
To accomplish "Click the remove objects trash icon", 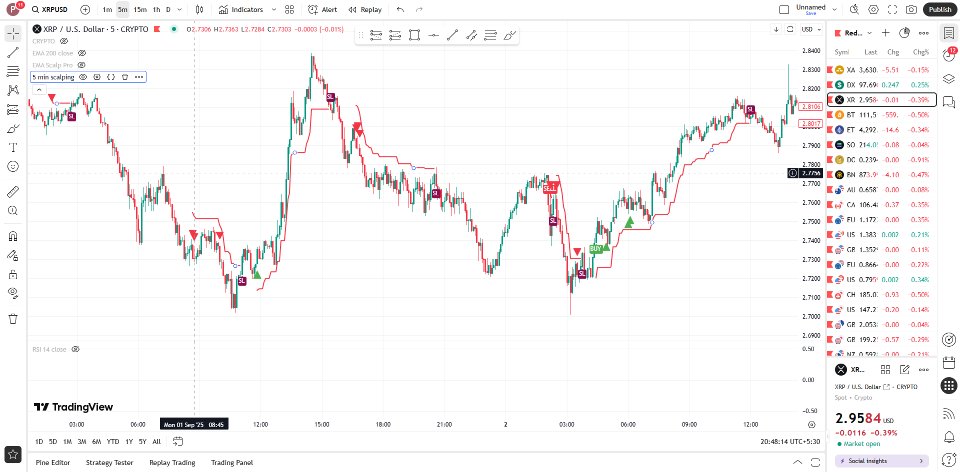I will tap(13, 318).
